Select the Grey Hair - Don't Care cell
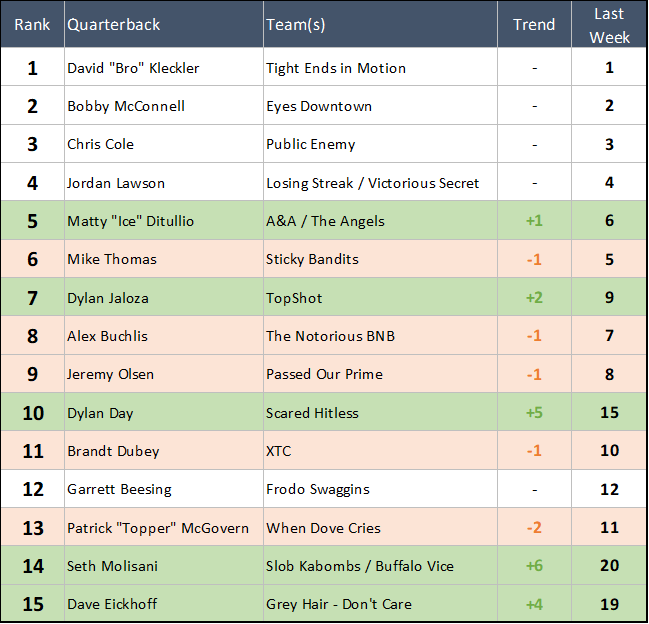This screenshot has height=624, width=649. pos(339,604)
